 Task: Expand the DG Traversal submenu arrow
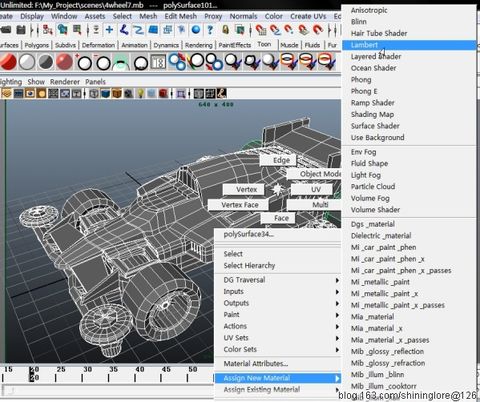[x=337, y=280]
